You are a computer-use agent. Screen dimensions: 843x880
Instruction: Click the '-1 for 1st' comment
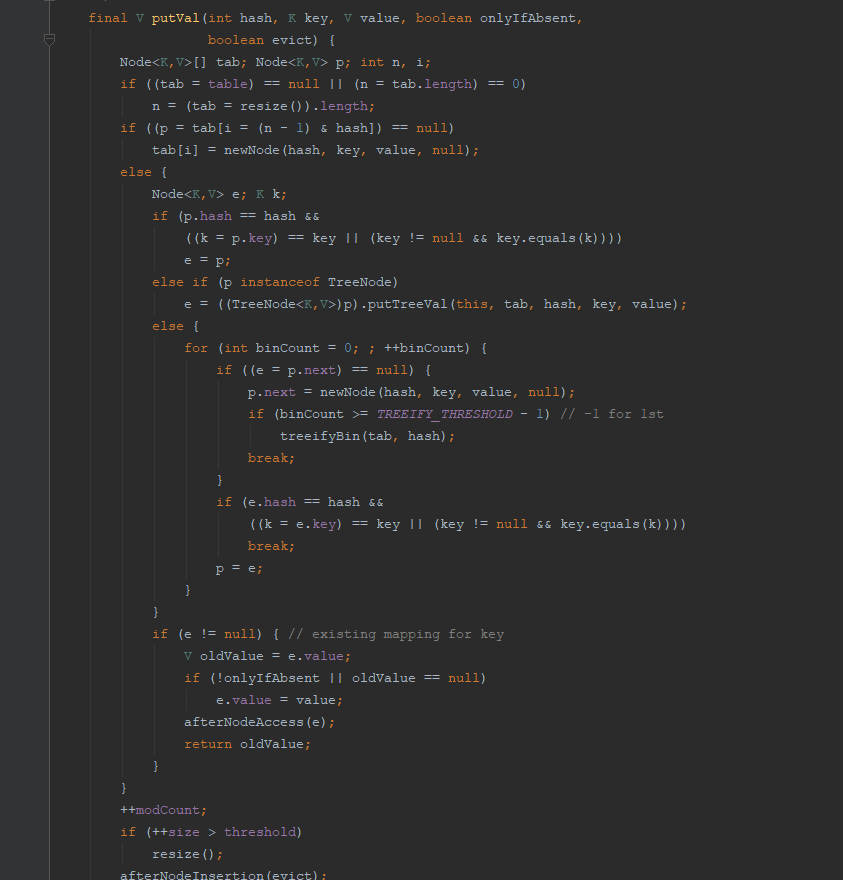coord(612,414)
